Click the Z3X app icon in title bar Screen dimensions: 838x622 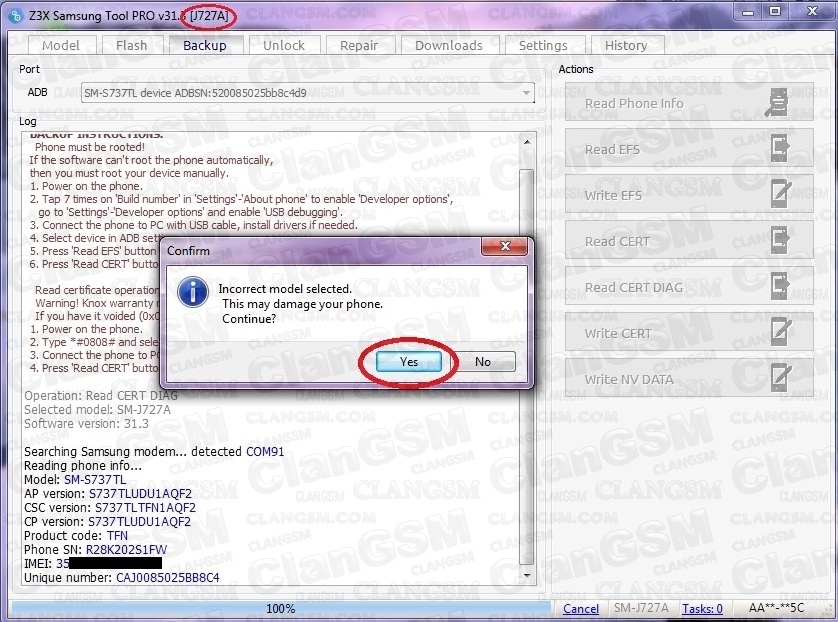[15, 15]
